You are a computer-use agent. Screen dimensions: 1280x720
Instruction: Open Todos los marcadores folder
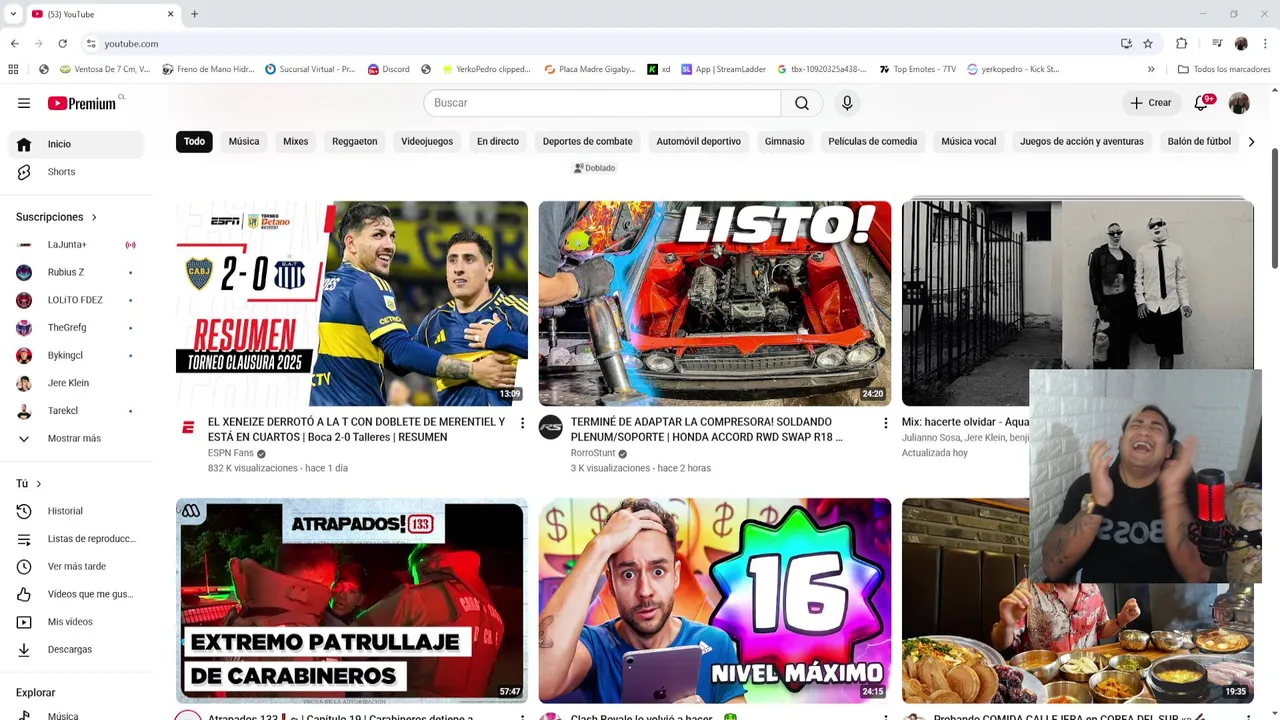1223,69
